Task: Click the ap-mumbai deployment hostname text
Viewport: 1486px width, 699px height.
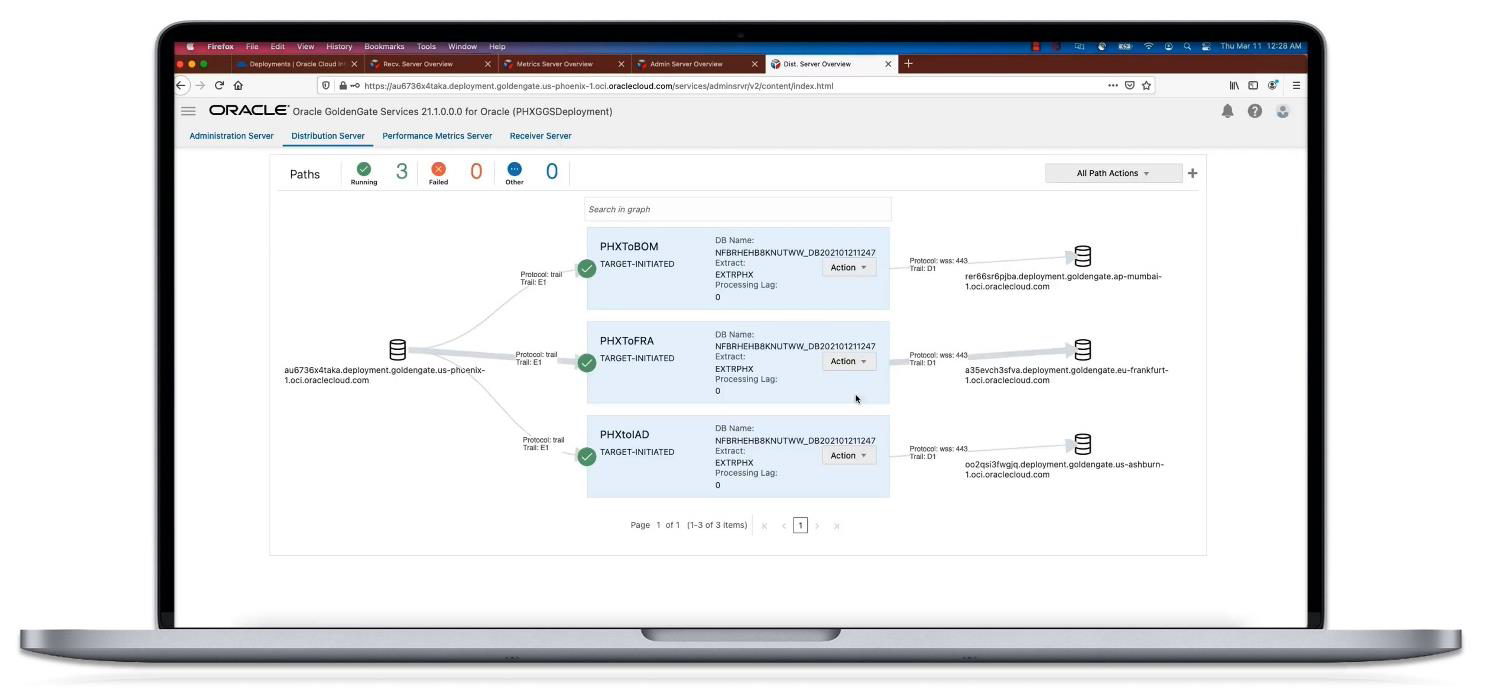Action: click(x=1063, y=281)
